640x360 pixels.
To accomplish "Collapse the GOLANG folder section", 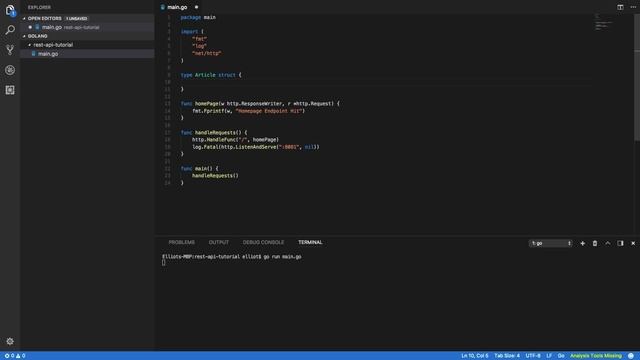I will click(24, 36).
